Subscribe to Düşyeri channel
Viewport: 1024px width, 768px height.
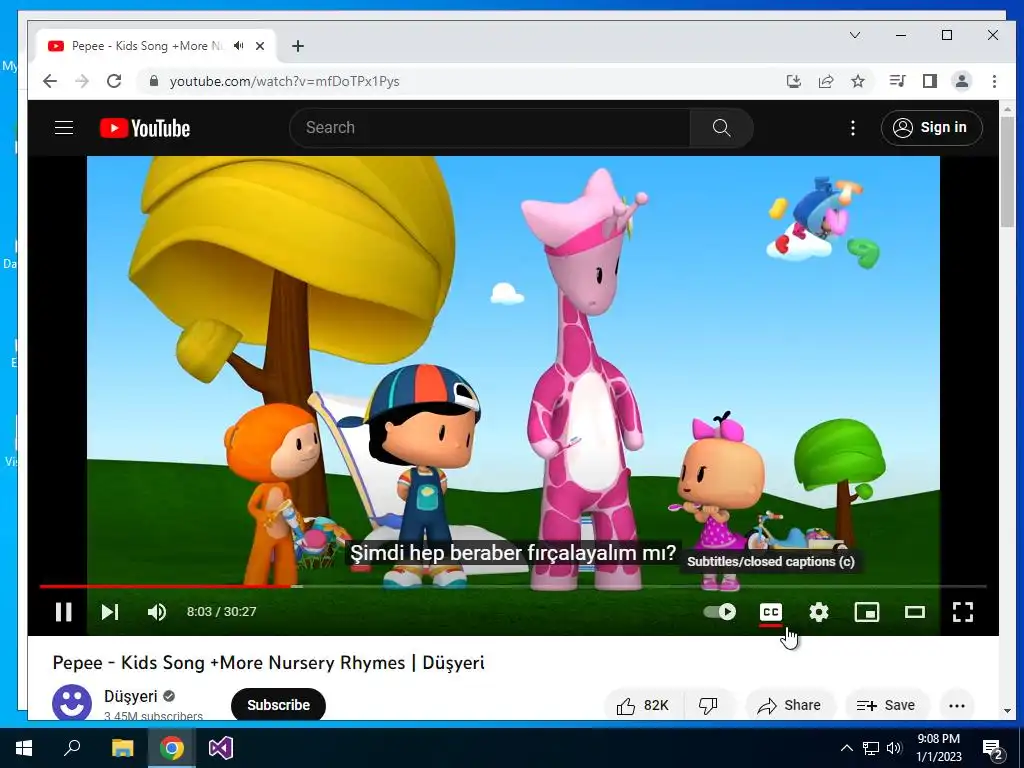pos(278,705)
